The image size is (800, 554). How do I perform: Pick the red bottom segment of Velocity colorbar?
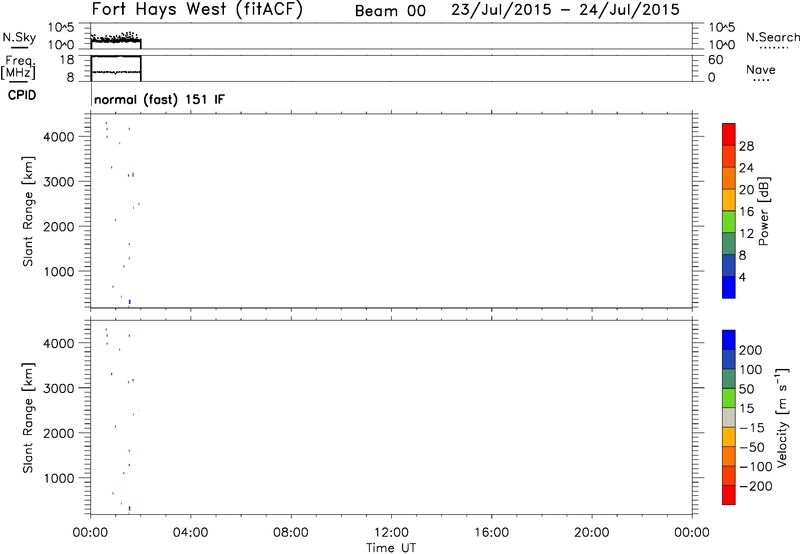729,495
